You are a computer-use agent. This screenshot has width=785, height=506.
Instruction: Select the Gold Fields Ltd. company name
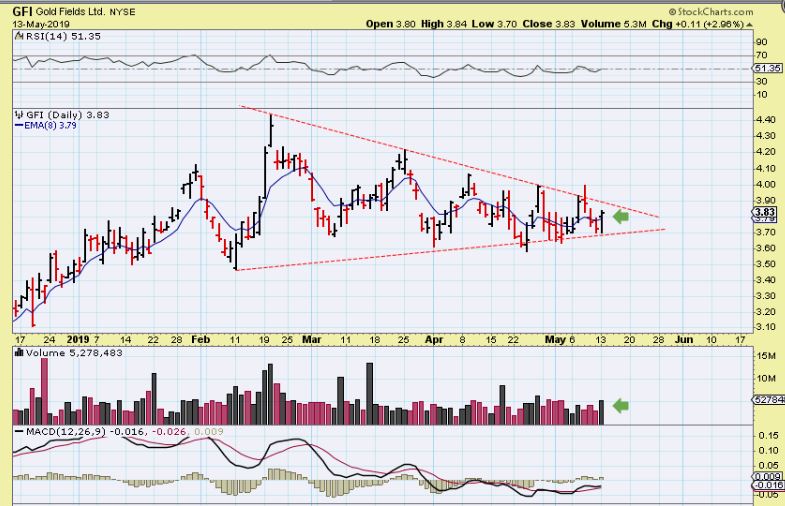click(71, 12)
